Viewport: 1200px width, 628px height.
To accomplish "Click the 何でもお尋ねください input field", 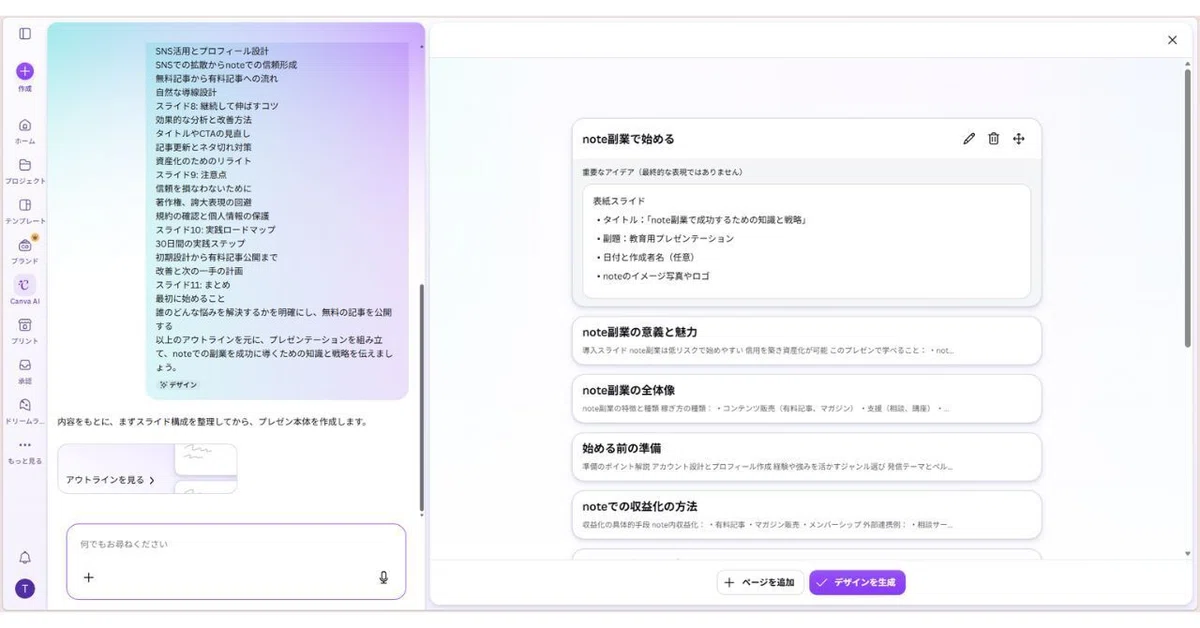I will tap(236, 545).
